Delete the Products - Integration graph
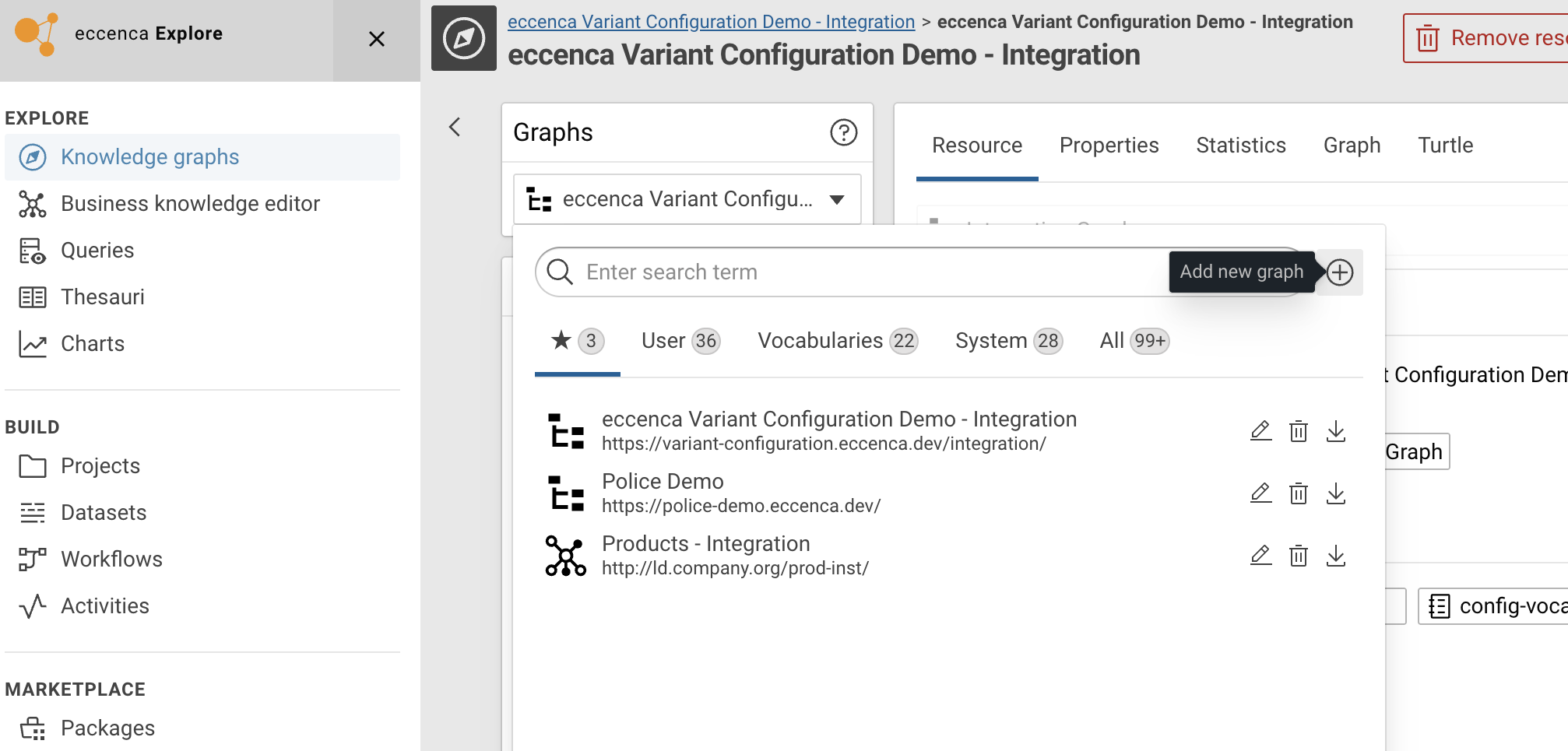Viewport: 1568px width, 751px height. click(1299, 556)
